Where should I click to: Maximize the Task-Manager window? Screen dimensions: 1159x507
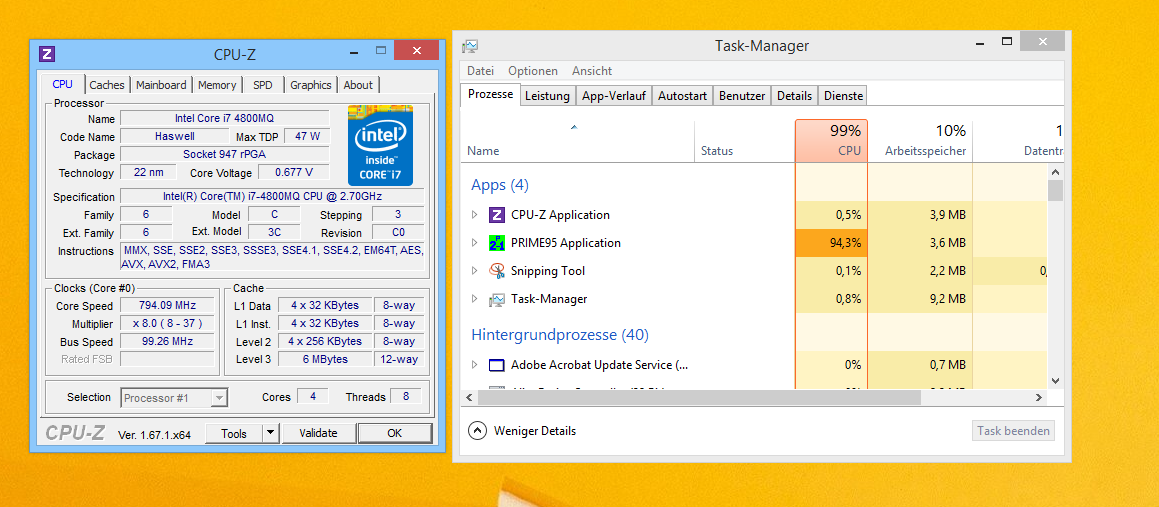(1006, 42)
